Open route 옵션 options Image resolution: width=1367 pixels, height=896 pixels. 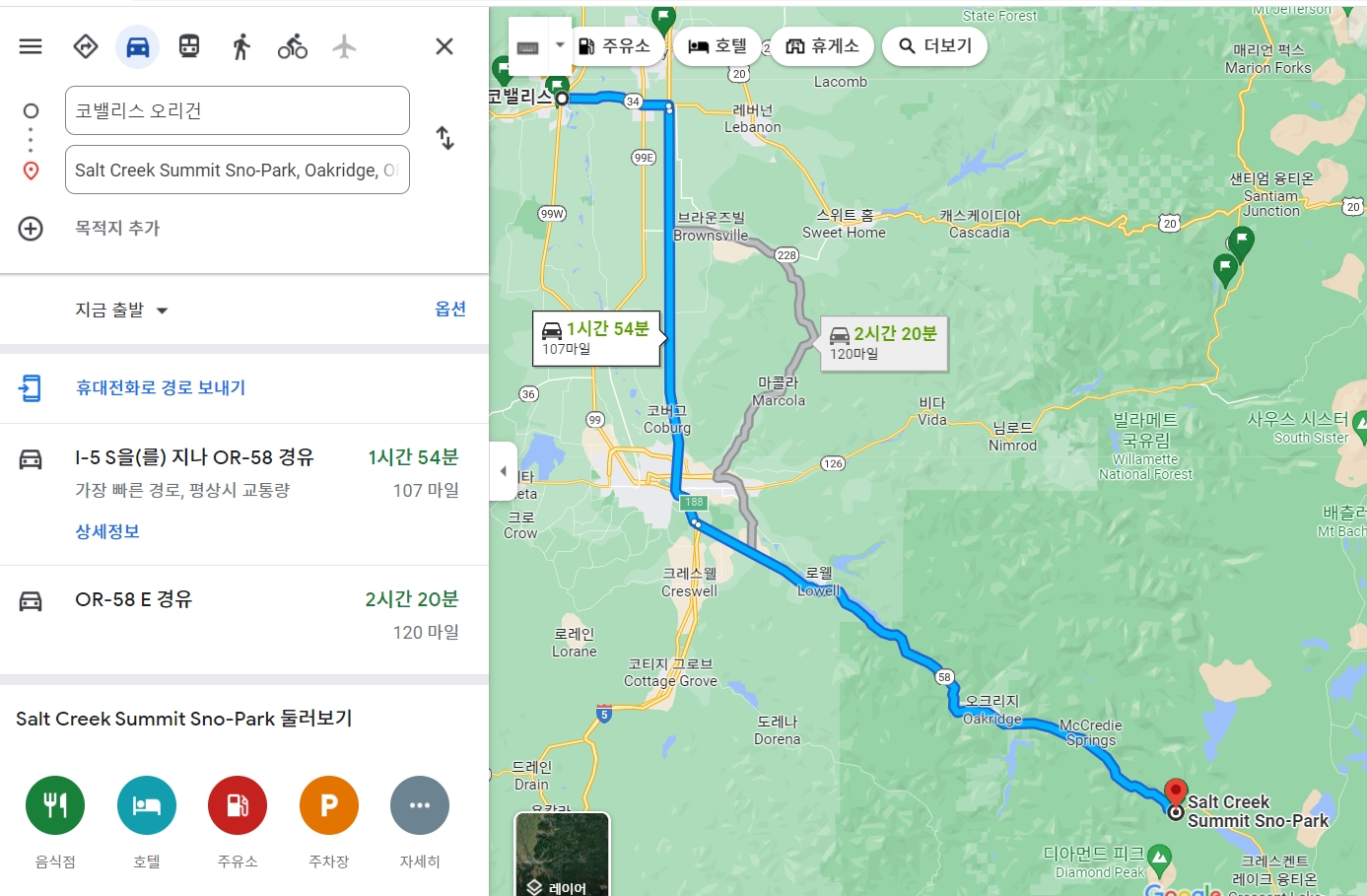(x=450, y=310)
